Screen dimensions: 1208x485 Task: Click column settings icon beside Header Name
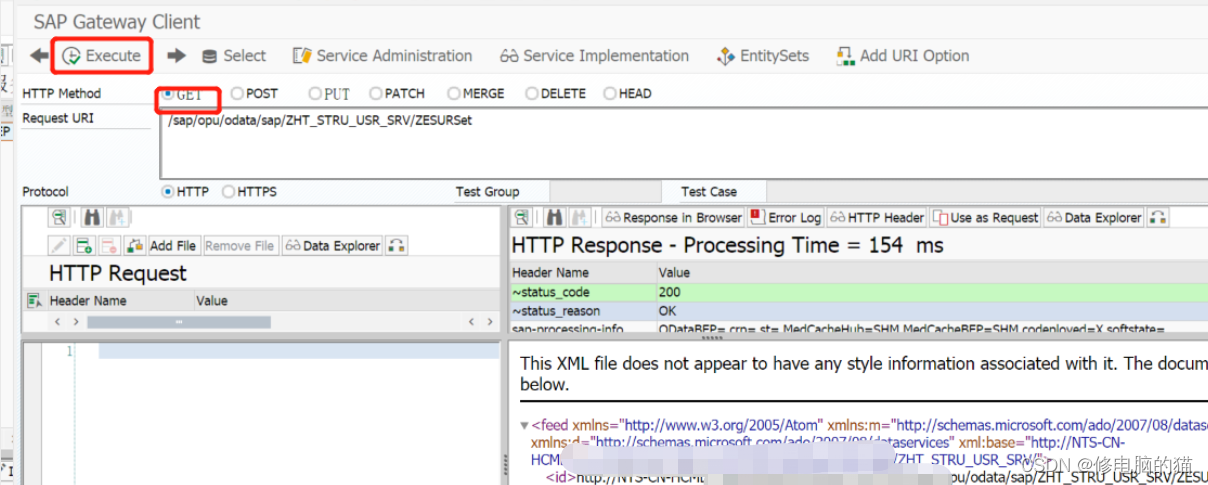click(x=35, y=300)
